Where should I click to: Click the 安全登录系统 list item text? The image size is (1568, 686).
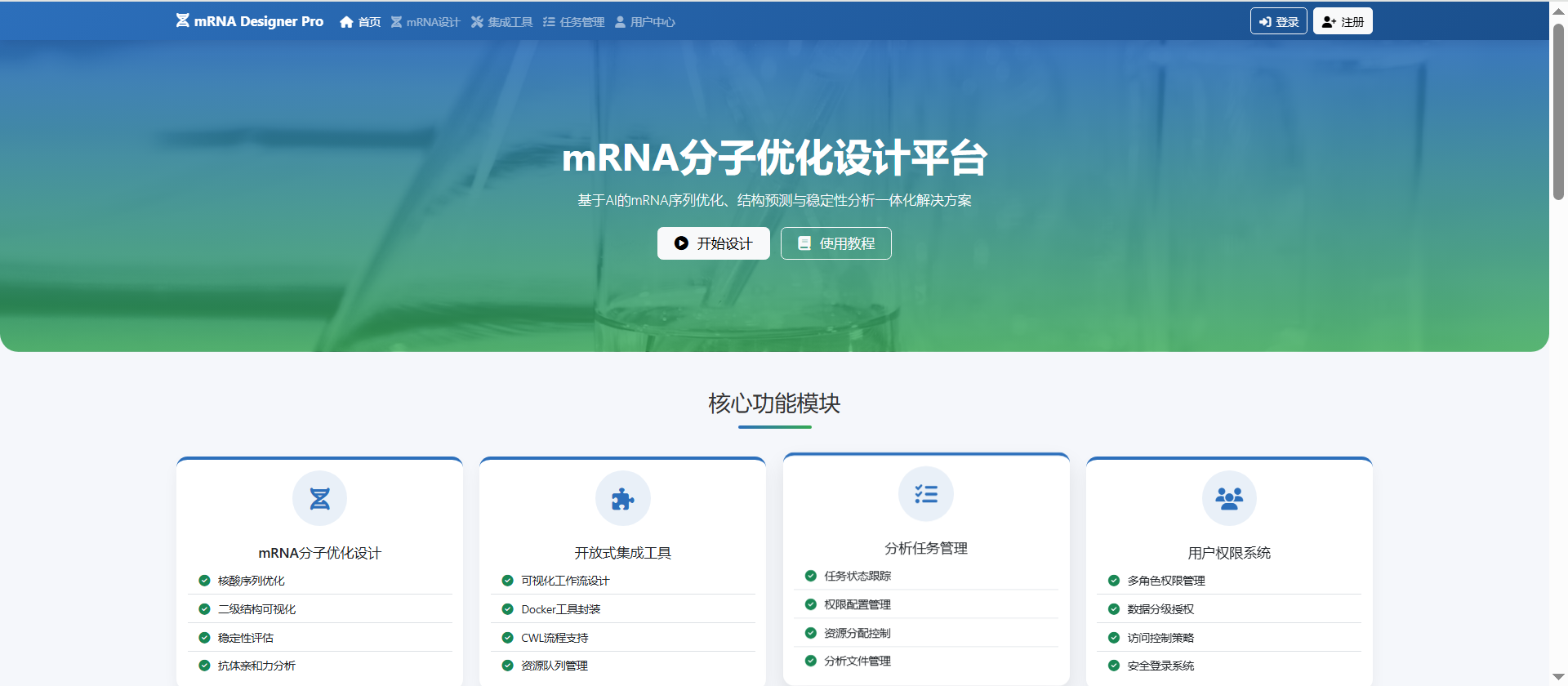point(1160,666)
